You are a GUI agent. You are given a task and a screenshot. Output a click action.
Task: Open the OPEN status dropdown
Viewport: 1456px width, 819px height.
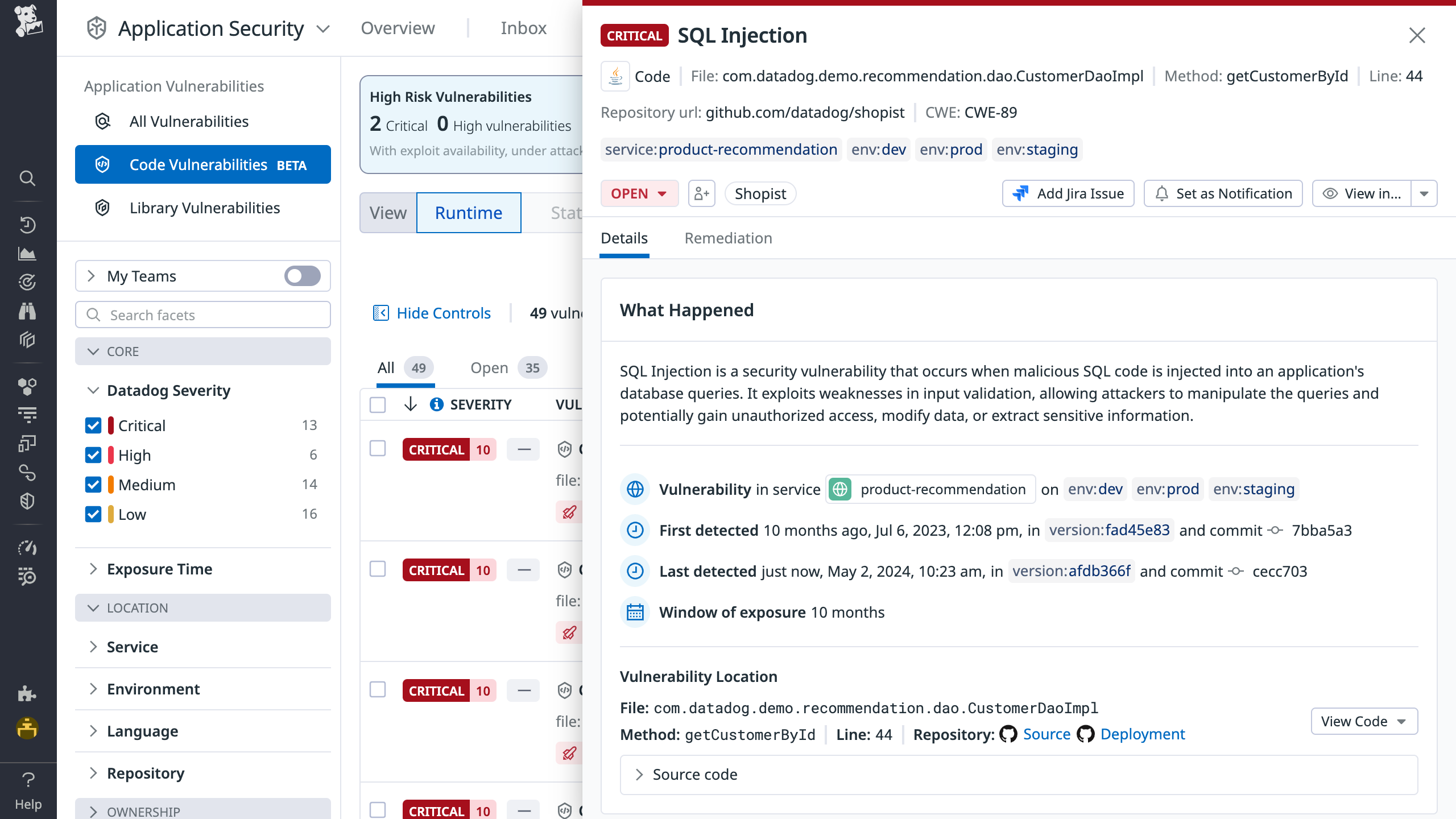coord(639,193)
